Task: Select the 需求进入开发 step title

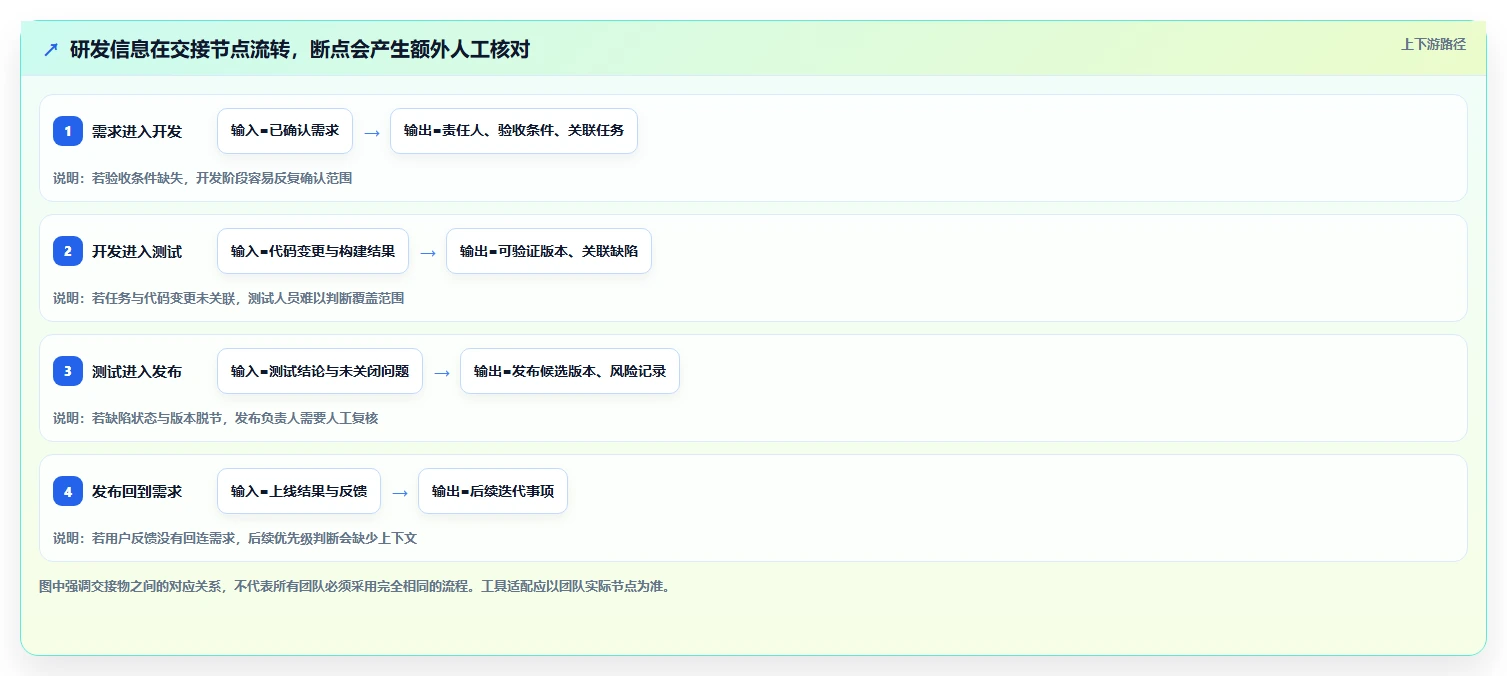Action: tap(137, 131)
